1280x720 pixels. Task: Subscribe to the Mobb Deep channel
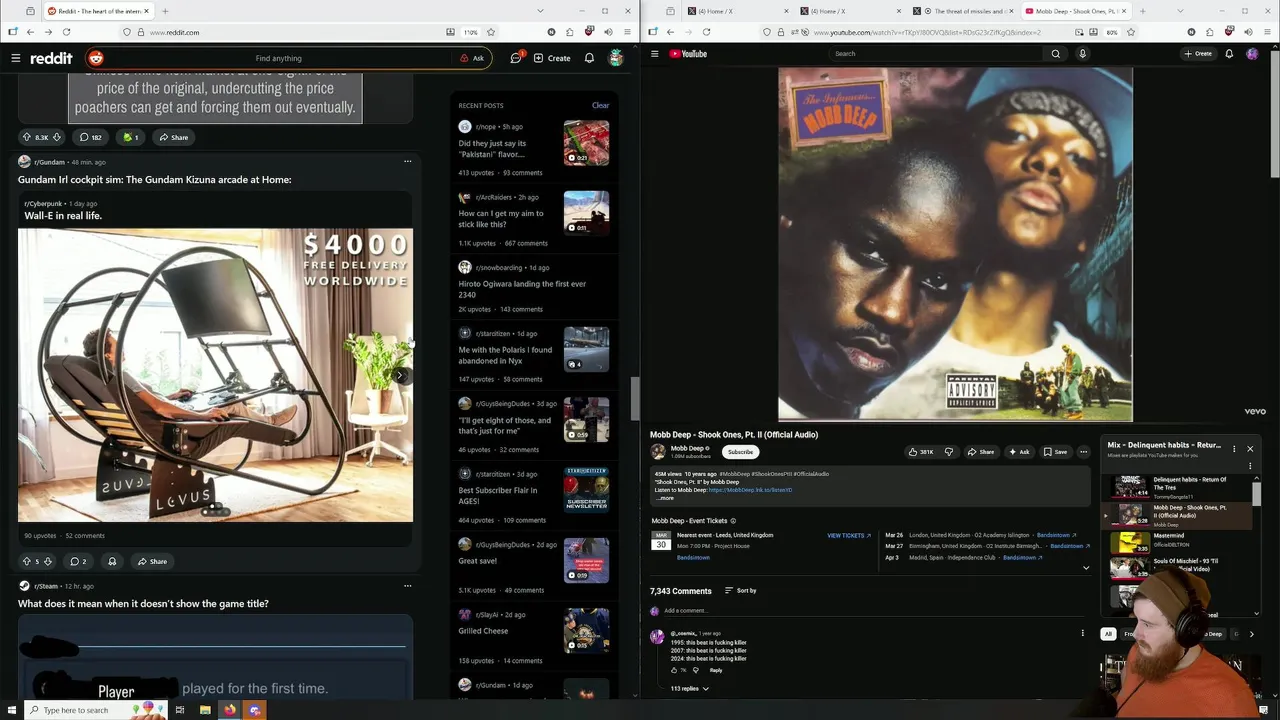pos(740,452)
